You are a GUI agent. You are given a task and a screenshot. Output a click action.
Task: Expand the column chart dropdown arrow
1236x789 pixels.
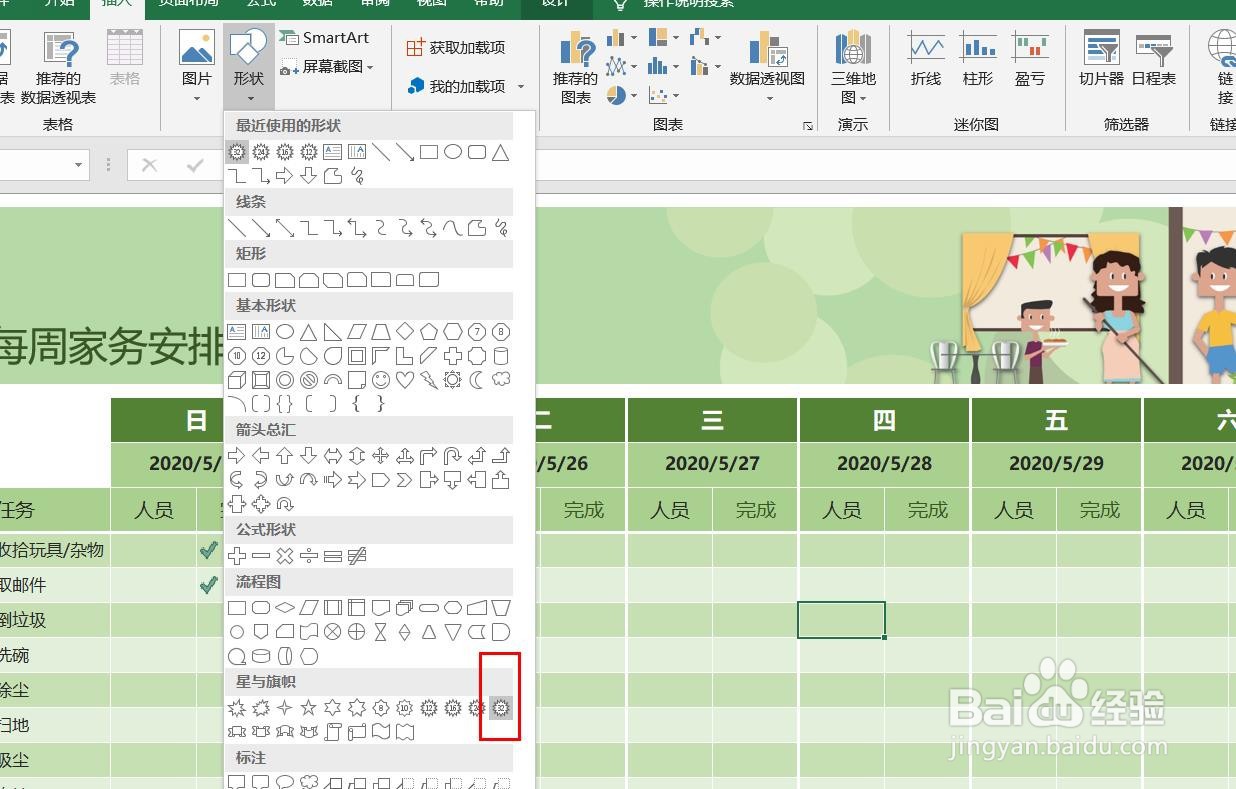tap(636, 38)
